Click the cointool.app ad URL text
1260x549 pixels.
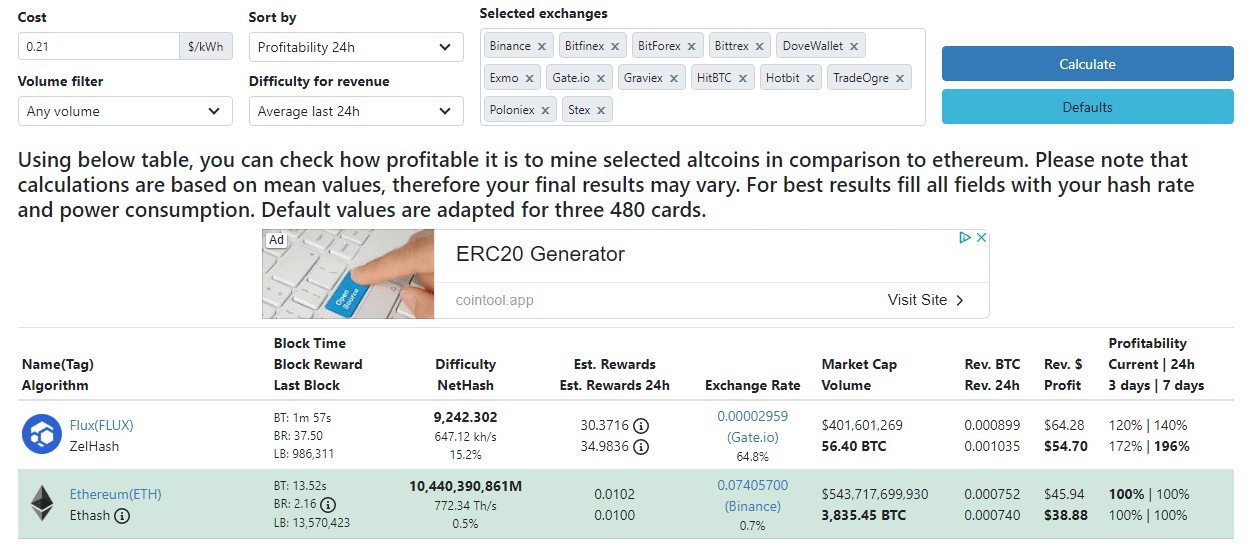[495, 300]
